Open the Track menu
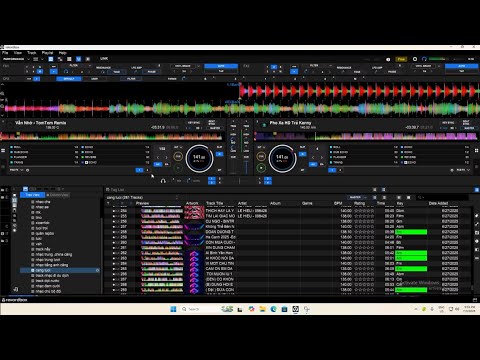This screenshot has width=480, height=360. tap(32, 53)
